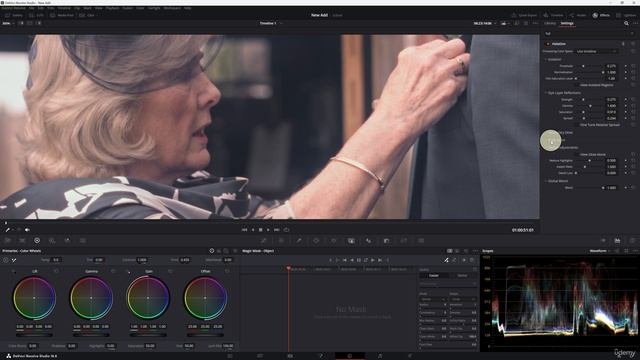Click the Threshold value field 0.270
Viewport: 640px width, 360px height.
click(611, 66)
